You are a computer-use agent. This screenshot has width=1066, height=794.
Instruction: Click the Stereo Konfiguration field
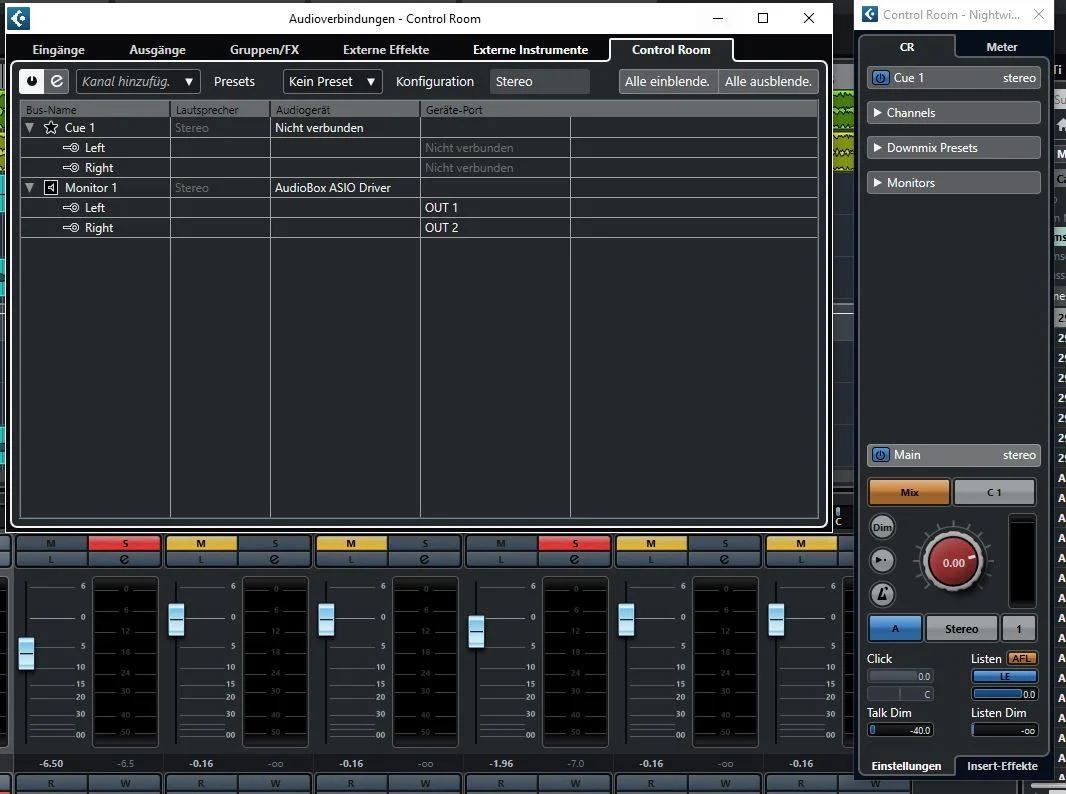[x=540, y=82]
